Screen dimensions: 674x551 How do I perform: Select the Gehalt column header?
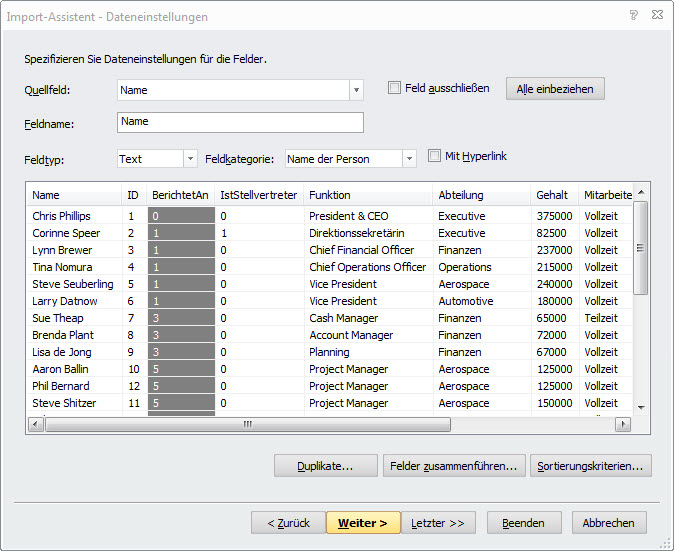(555, 195)
